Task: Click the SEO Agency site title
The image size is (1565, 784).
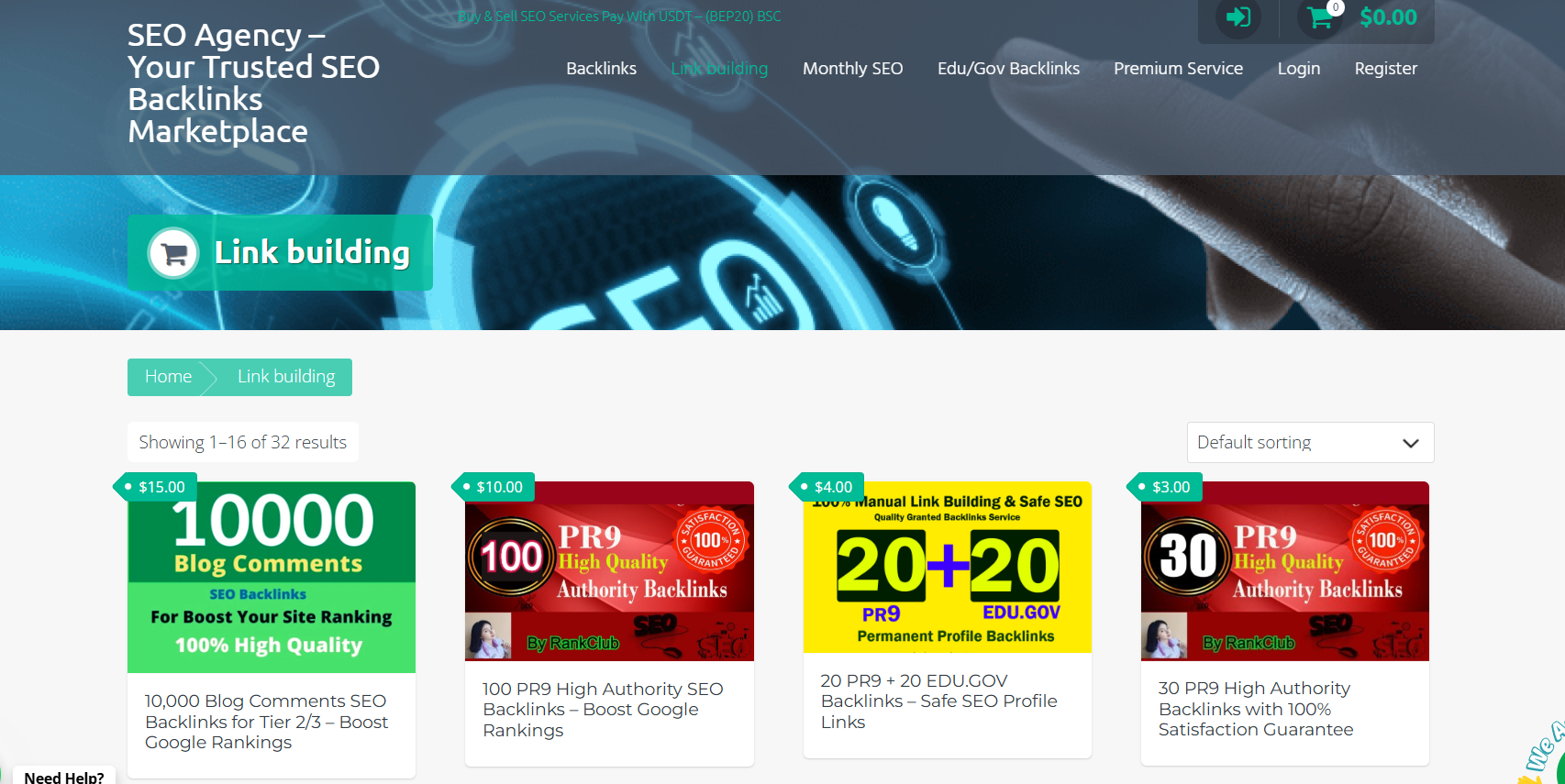Action: pos(253,83)
